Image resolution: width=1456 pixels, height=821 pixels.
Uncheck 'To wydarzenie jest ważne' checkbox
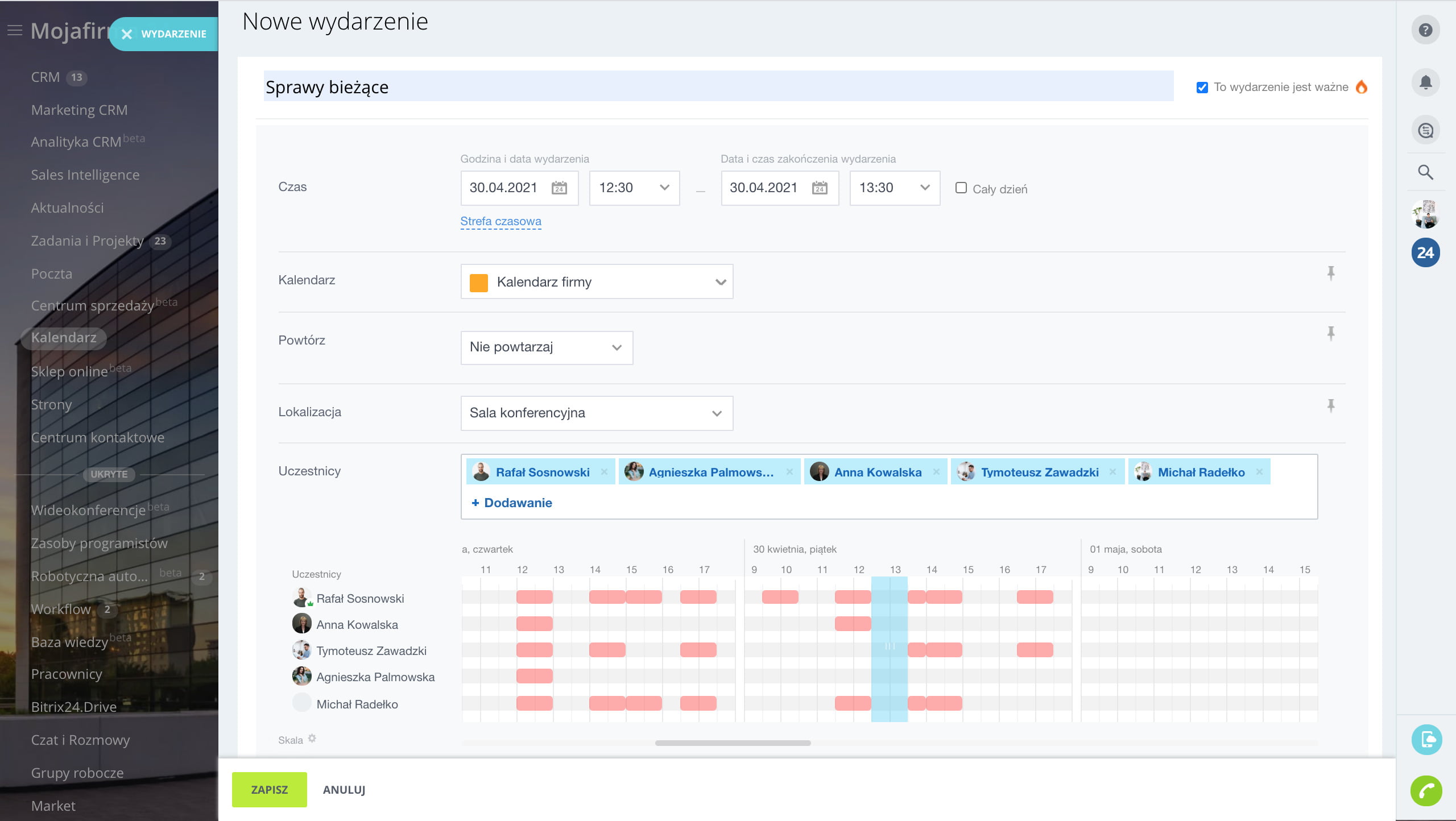click(x=1202, y=88)
